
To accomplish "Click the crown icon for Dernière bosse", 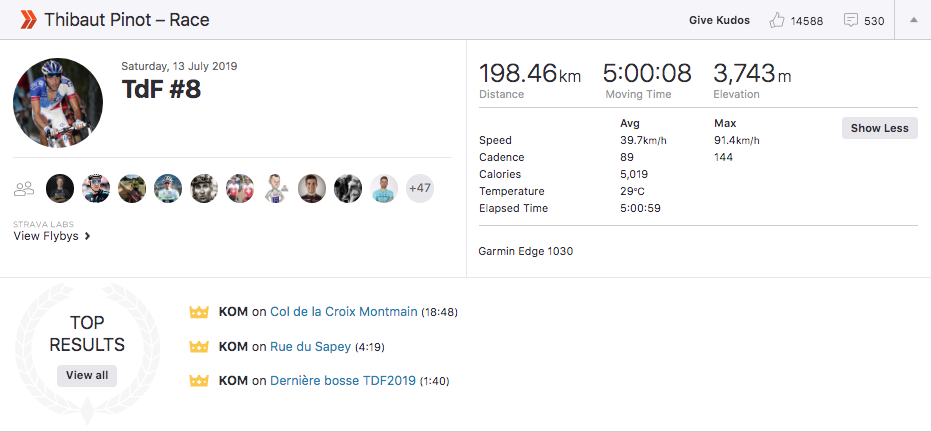I will tap(199, 380).
